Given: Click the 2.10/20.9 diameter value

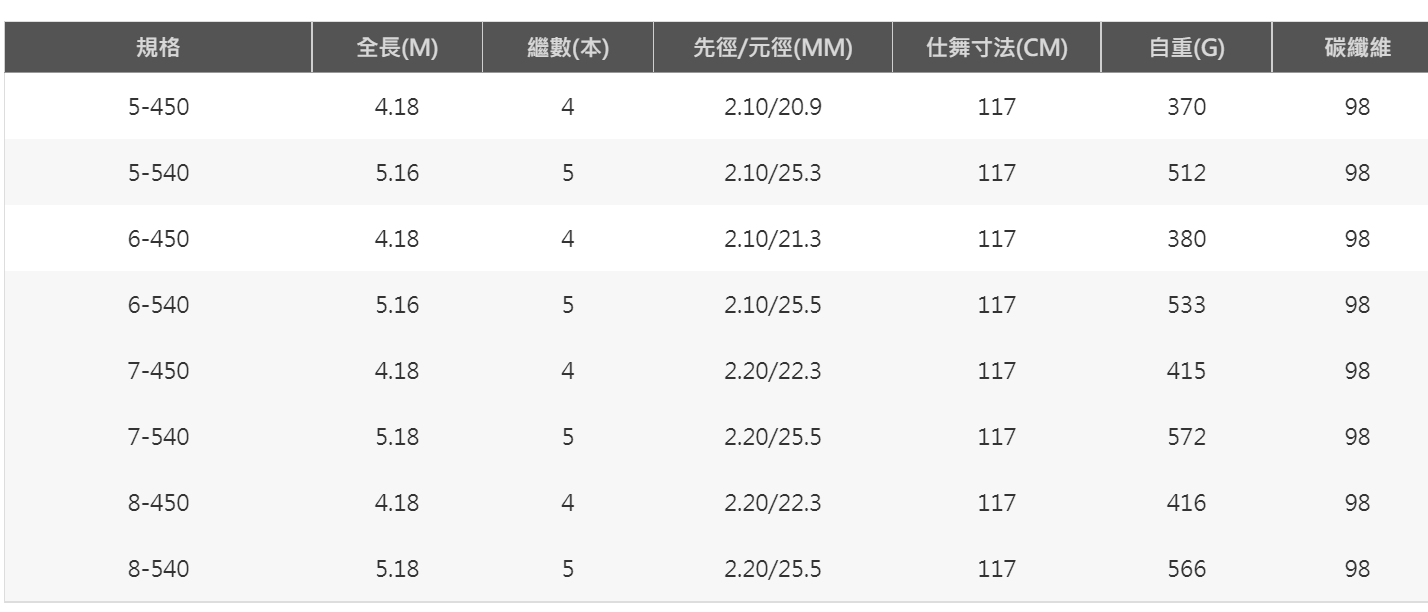Looking at the screenshot, I should [x=773, y=106].
